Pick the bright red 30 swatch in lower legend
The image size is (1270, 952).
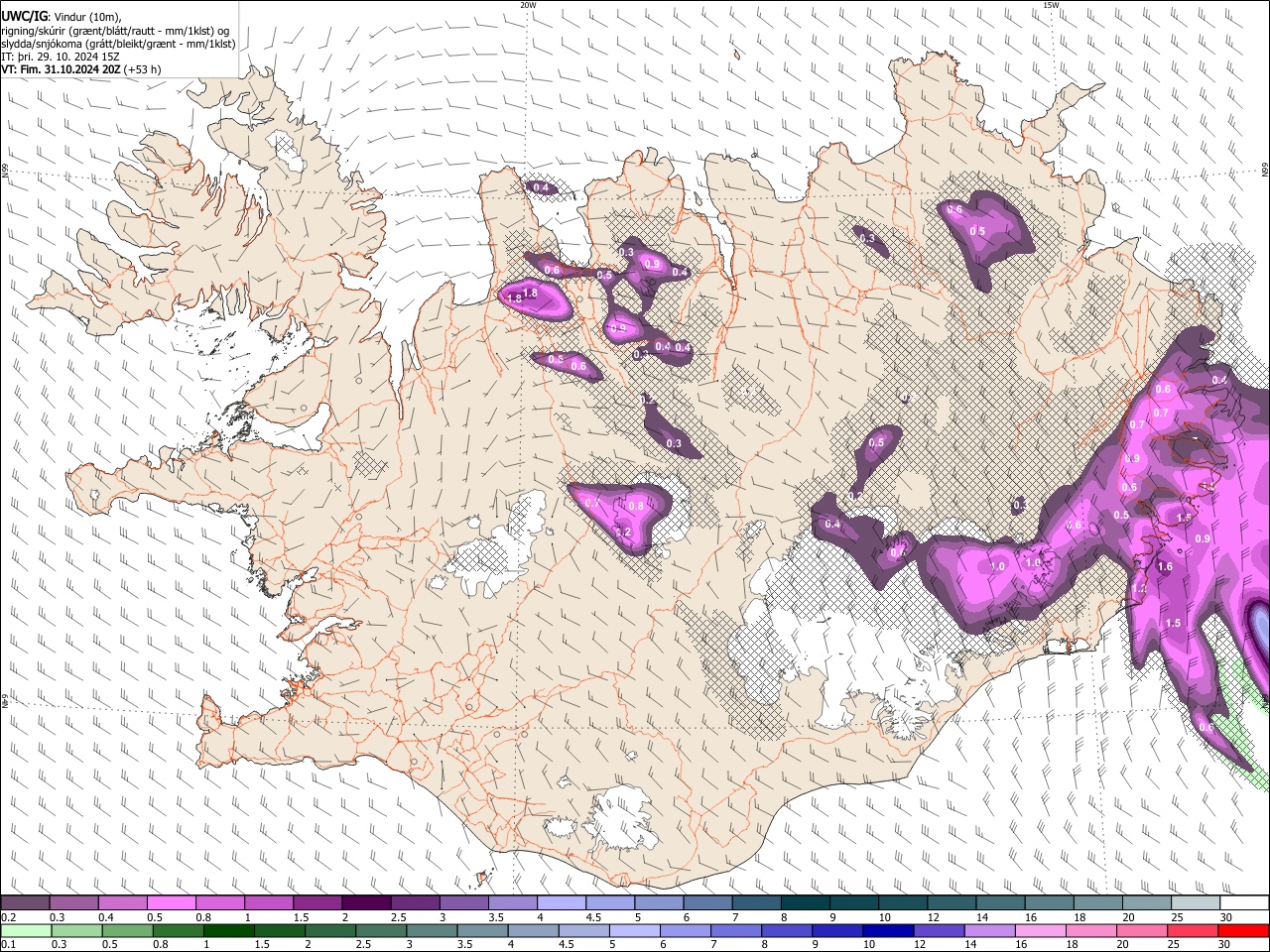(x=1243, y=930)
